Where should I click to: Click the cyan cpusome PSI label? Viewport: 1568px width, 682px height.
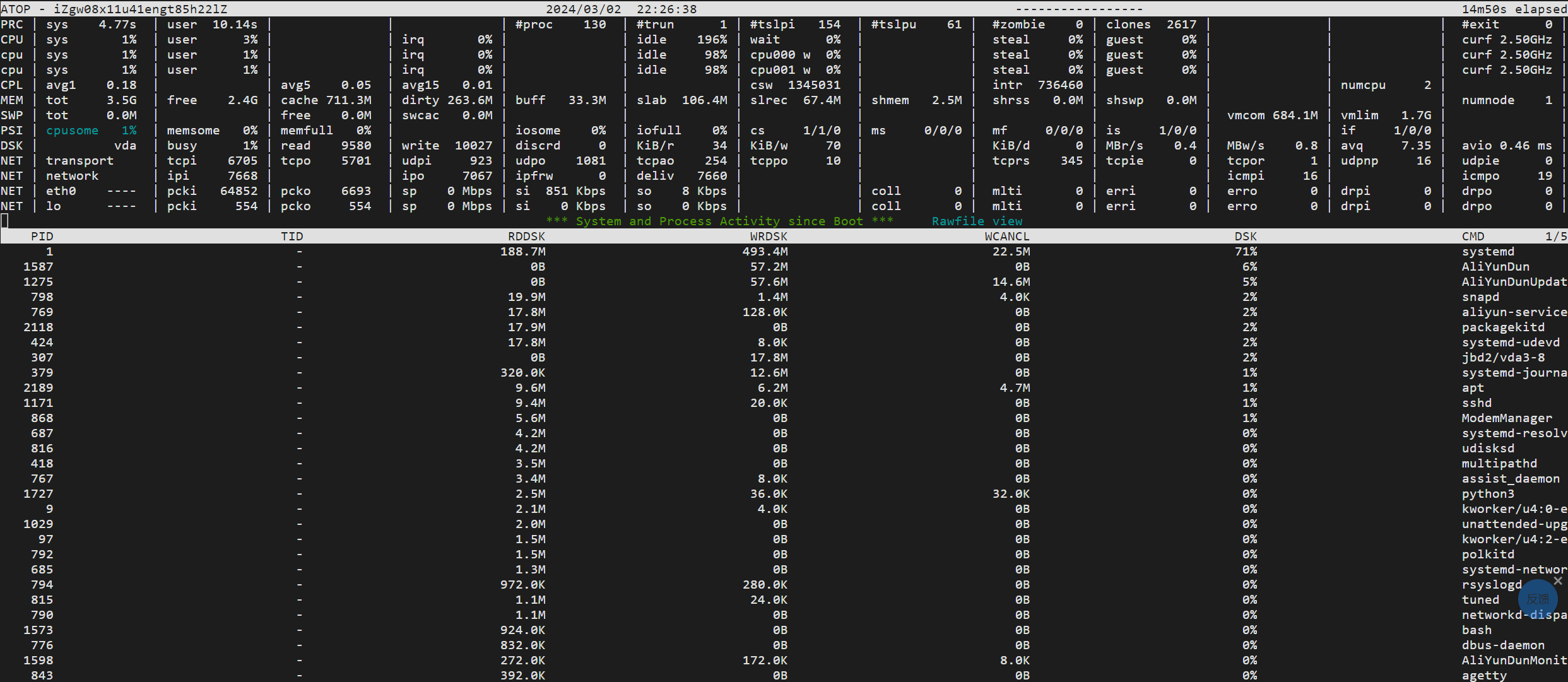(72, 130)
